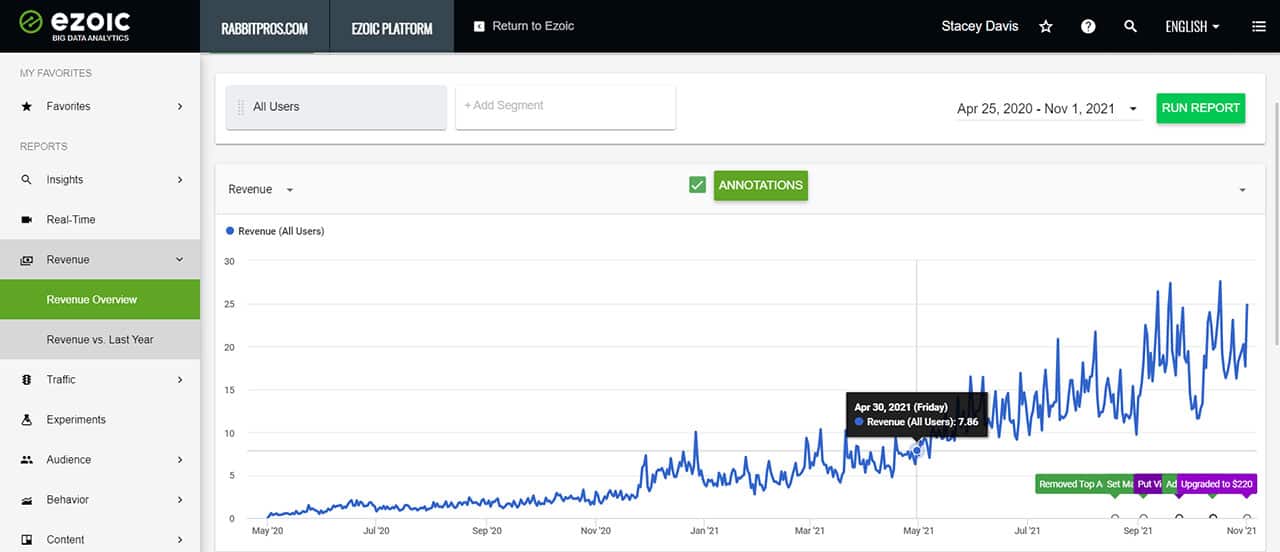Click the Behavior icon in sidebar

click(26, 500)
